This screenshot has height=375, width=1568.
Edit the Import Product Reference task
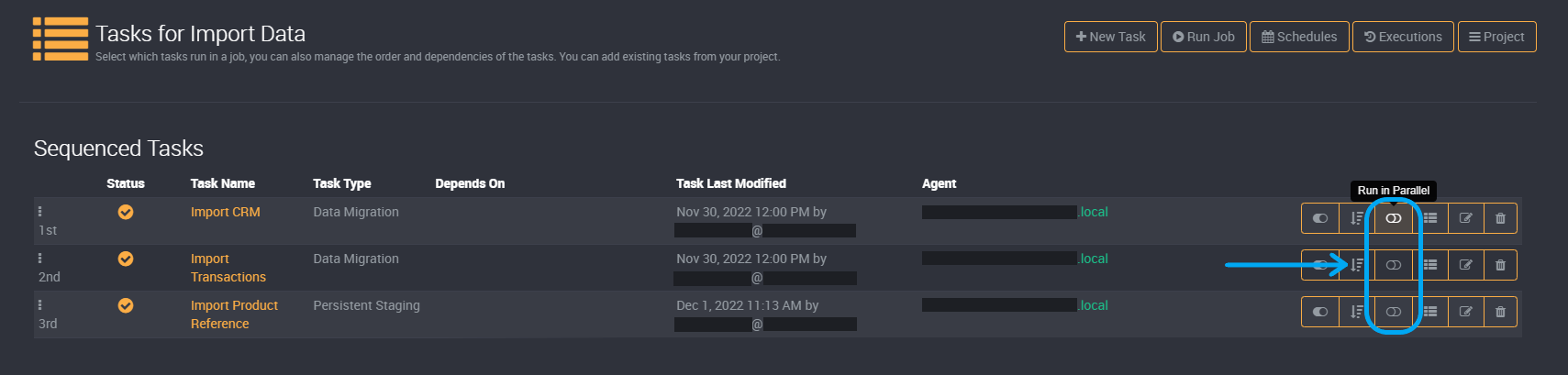point(1466,312)
